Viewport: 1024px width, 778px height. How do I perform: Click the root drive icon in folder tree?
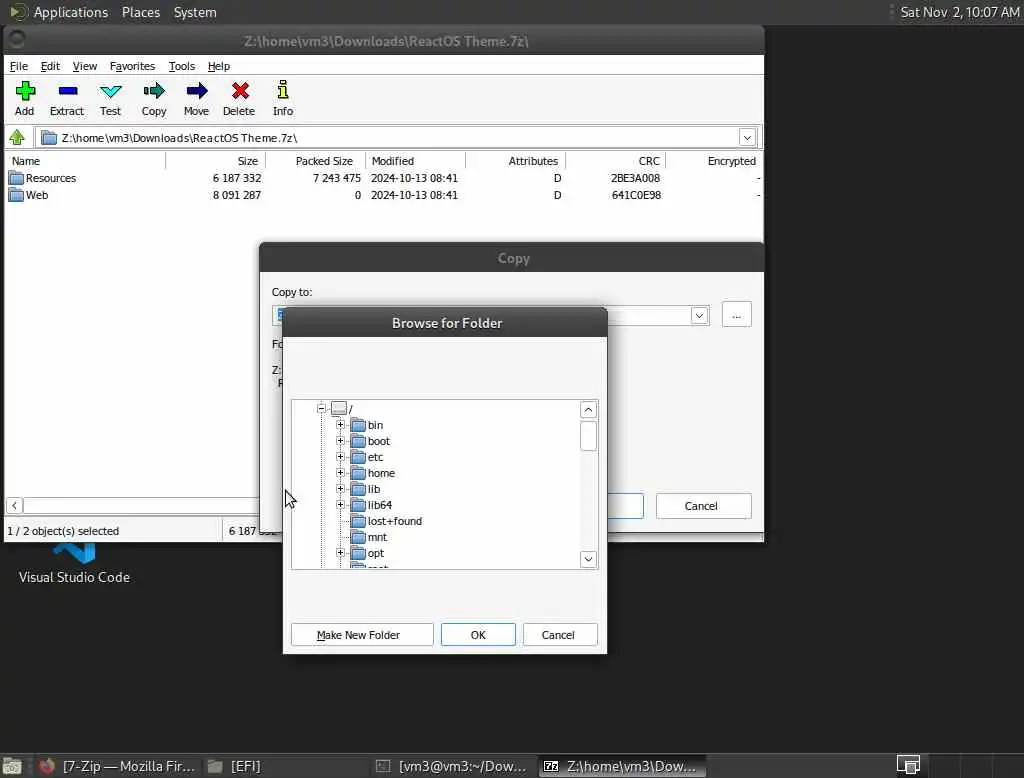[x=338, y=408]
